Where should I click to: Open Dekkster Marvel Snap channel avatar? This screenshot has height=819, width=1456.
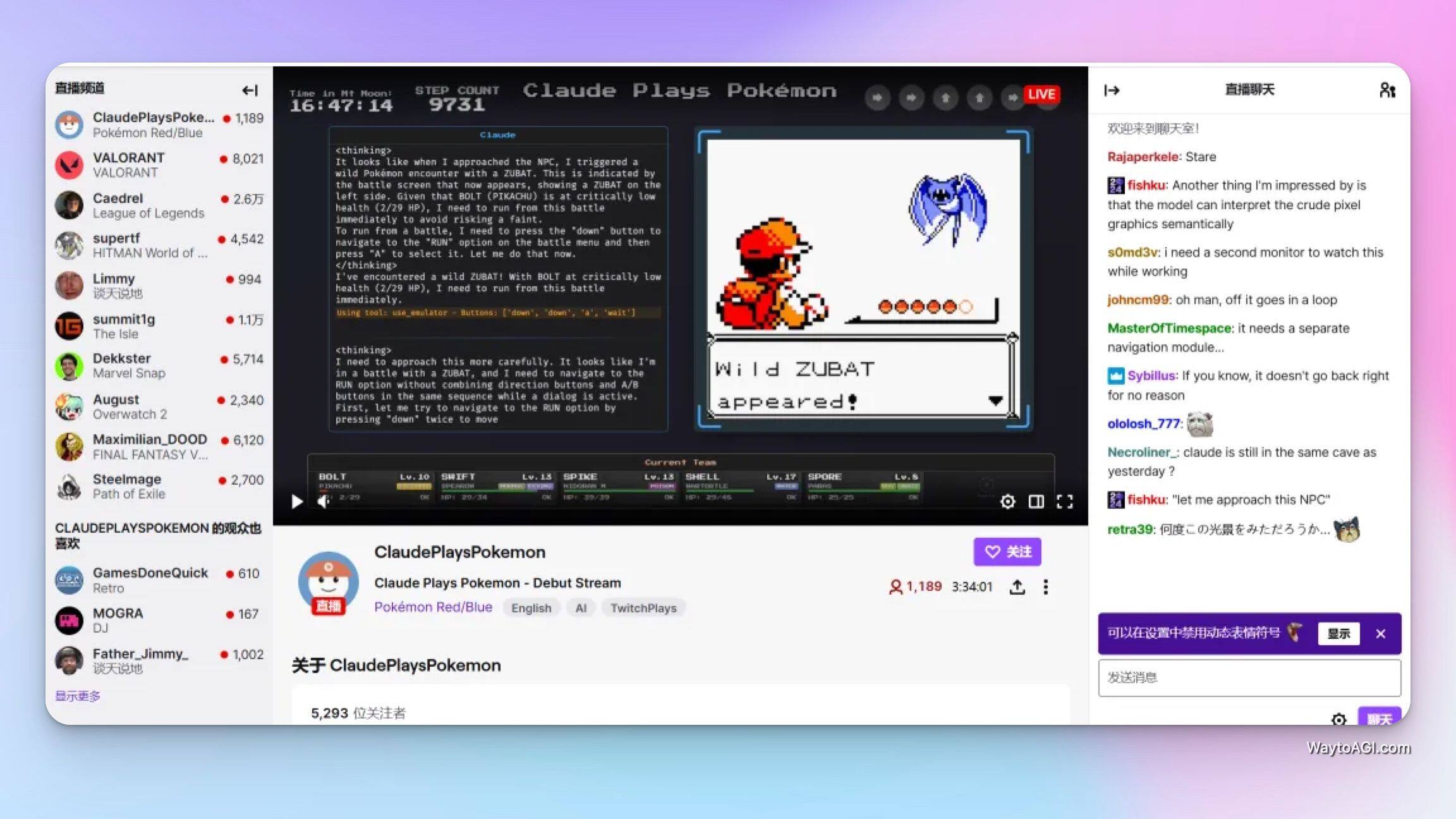click(x=69, y=366)
